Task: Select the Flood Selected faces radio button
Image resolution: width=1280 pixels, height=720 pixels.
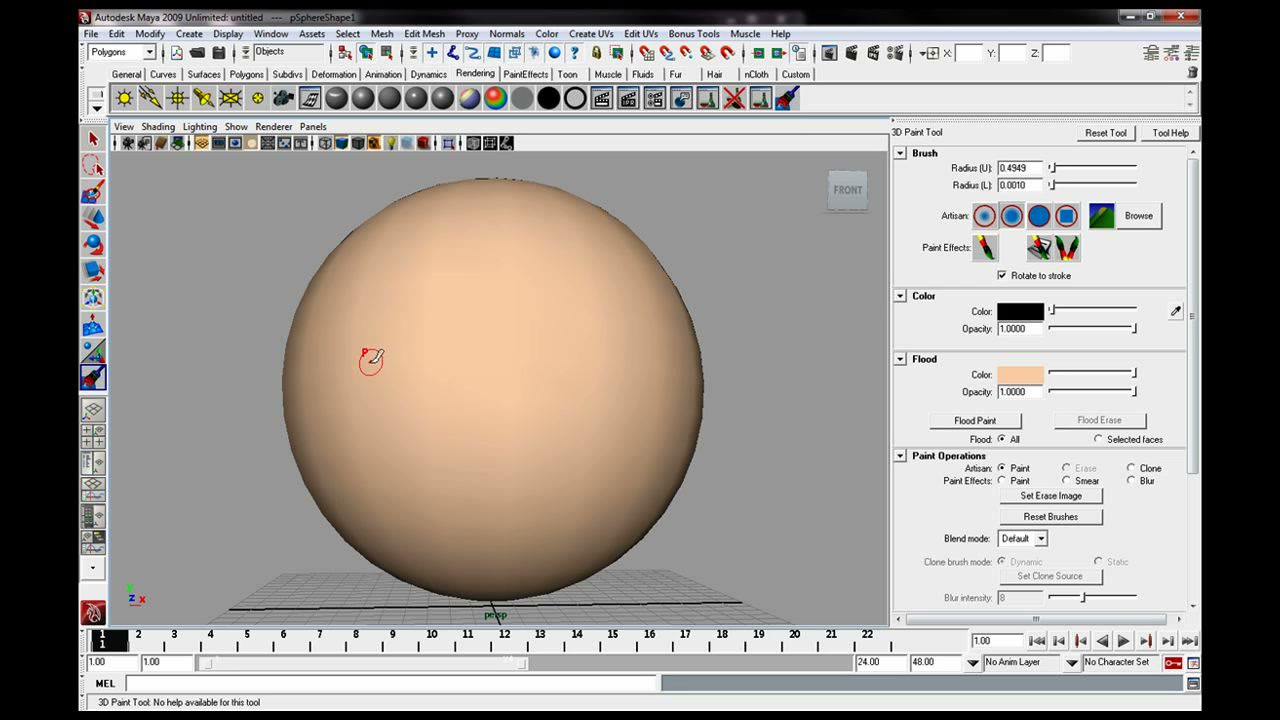Action: pos(1098,439)
